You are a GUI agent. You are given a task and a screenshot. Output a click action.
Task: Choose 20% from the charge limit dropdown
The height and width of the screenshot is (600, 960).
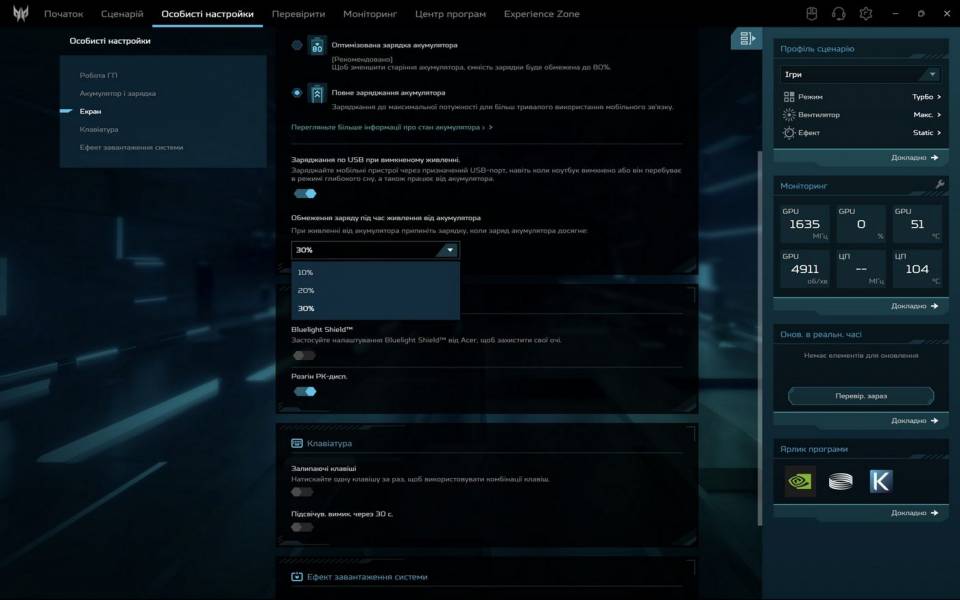306,290
